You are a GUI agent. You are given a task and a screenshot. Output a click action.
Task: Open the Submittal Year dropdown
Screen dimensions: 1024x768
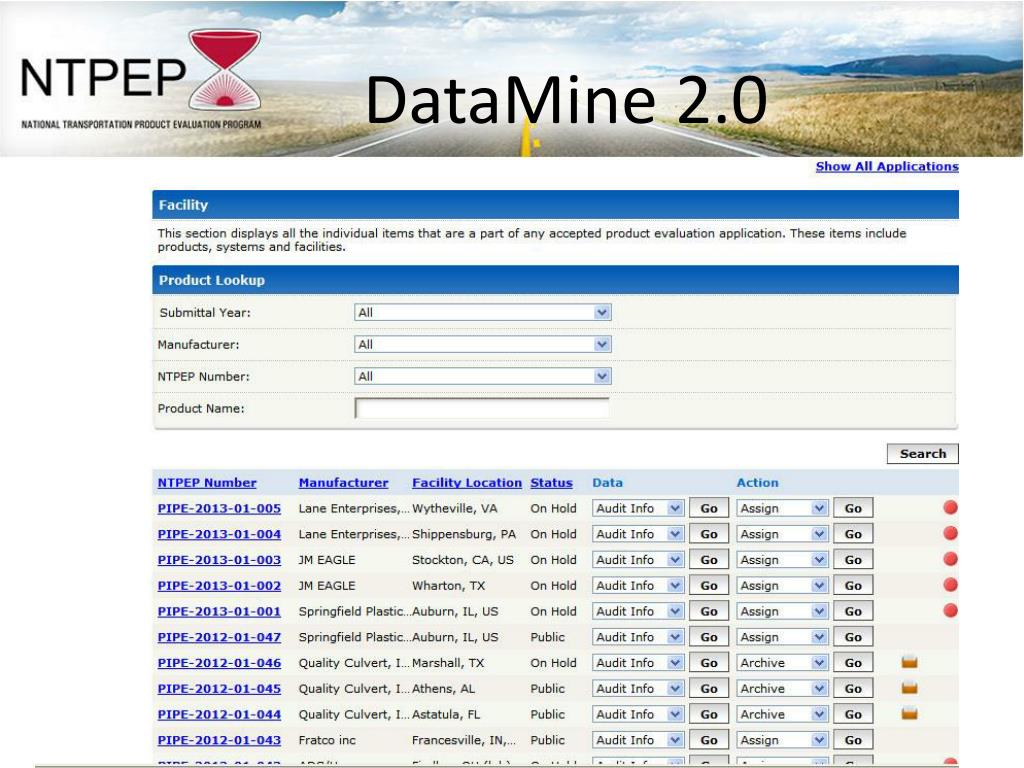click(x=483, y=312)
